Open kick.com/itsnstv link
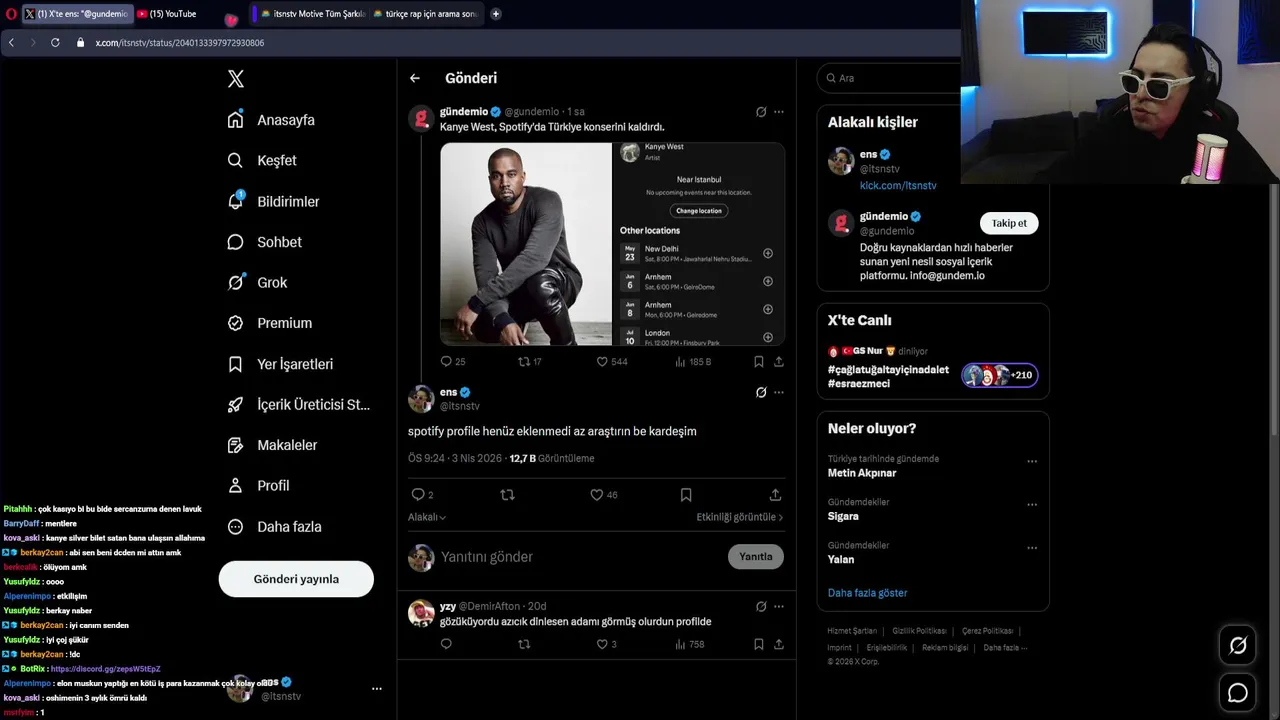 [x=898, y=186]
